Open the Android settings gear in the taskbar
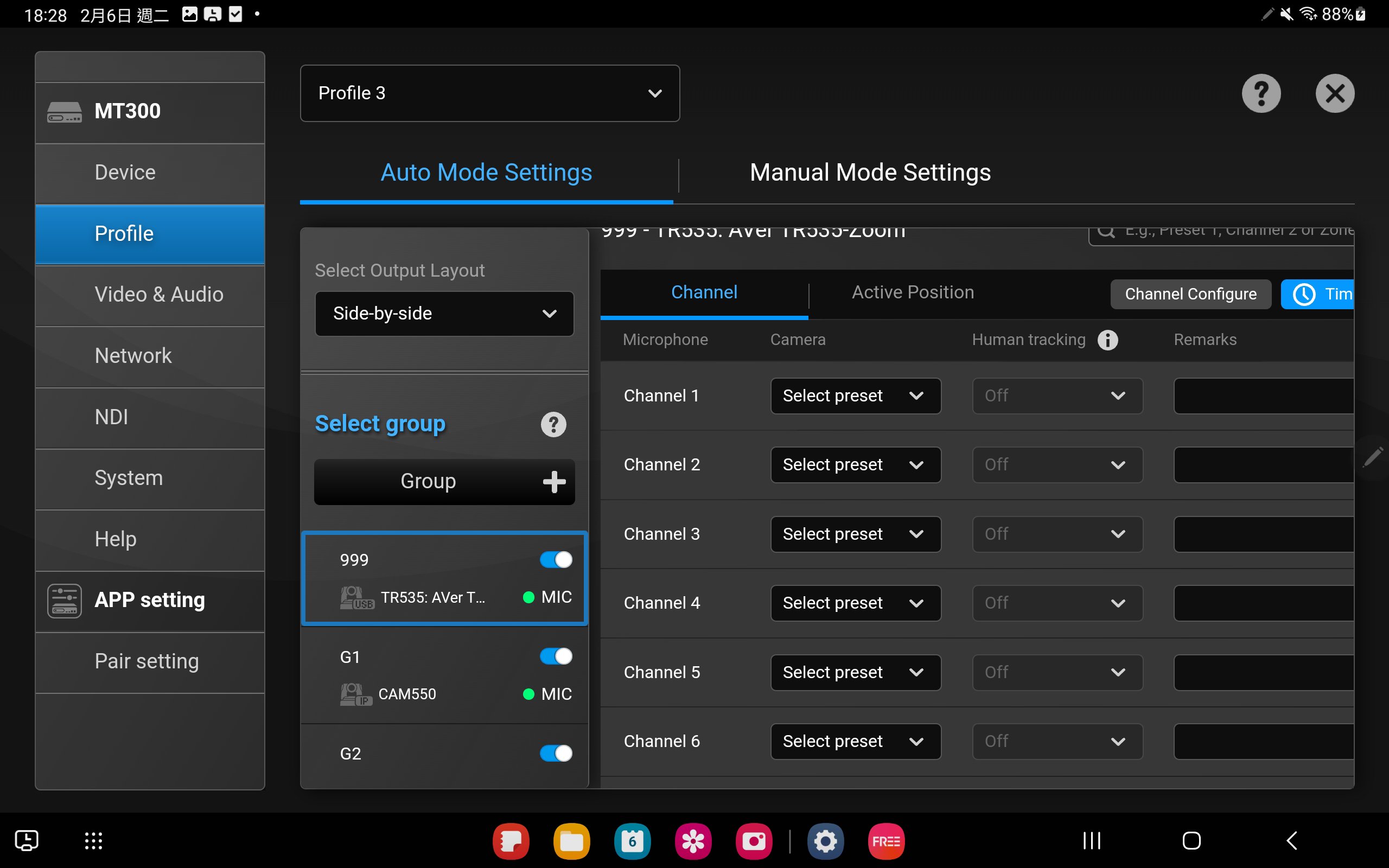 click(825, 841)
